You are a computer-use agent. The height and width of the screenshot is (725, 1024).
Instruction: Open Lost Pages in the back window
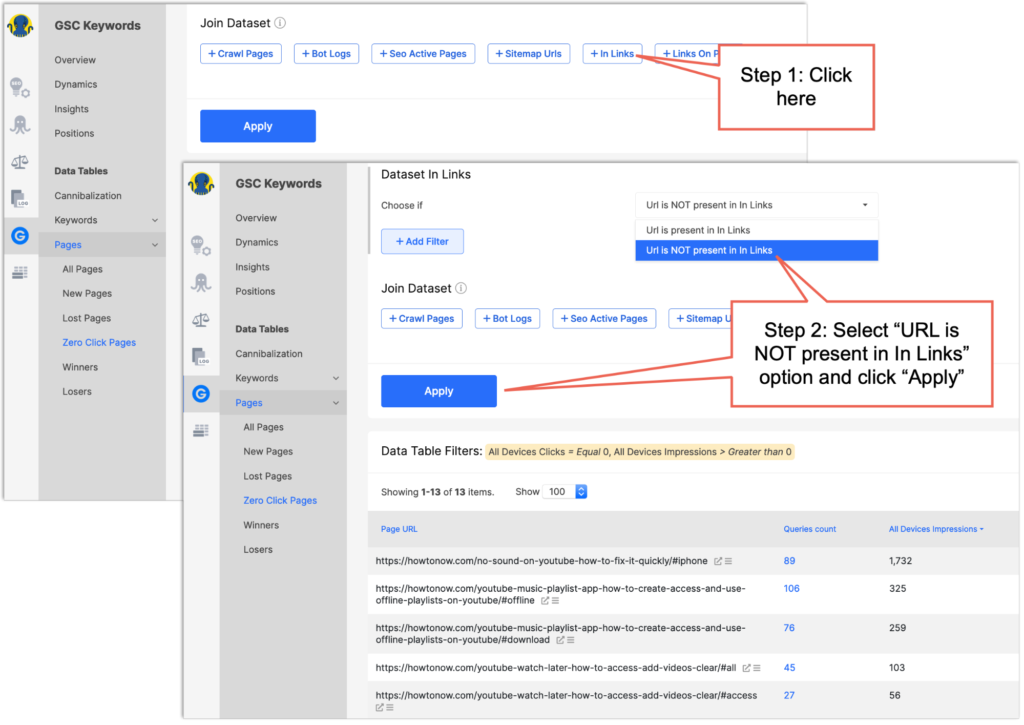(x=87, y=318)
